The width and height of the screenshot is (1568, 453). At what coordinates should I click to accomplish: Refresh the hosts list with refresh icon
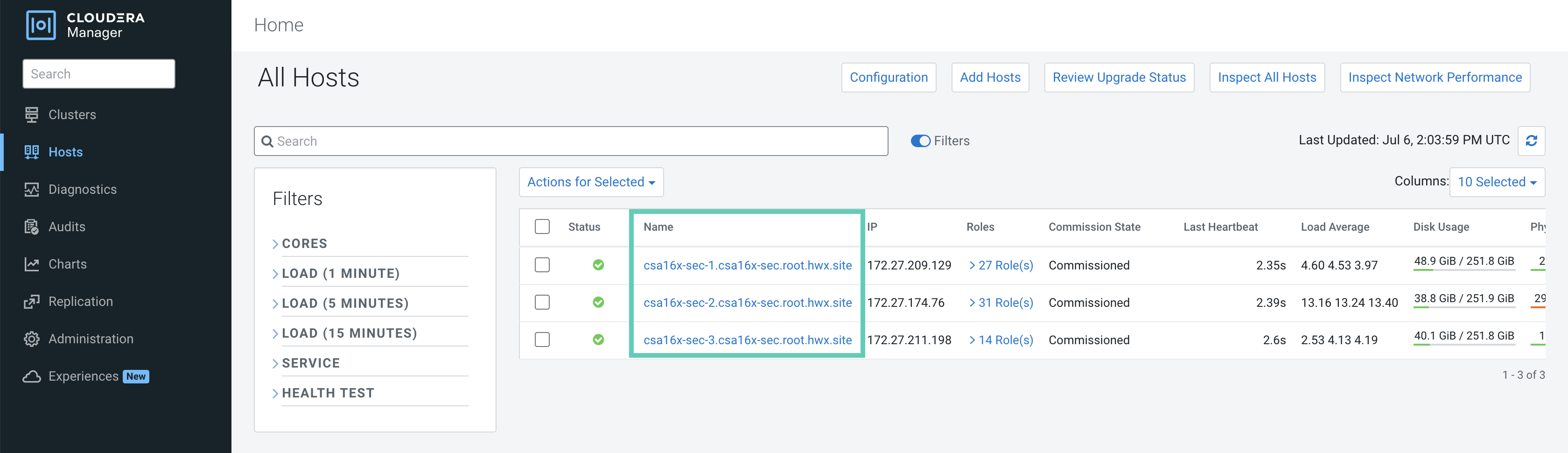(x=1531, y=141)
